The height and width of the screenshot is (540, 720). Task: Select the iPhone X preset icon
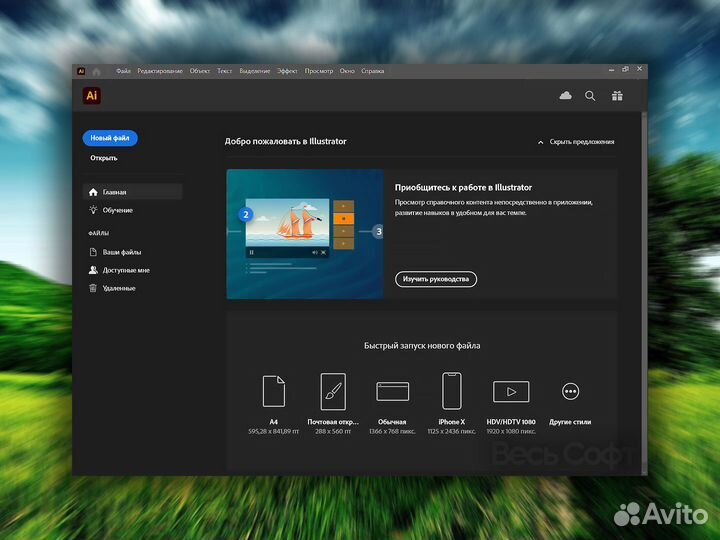(x=451, y=391)
